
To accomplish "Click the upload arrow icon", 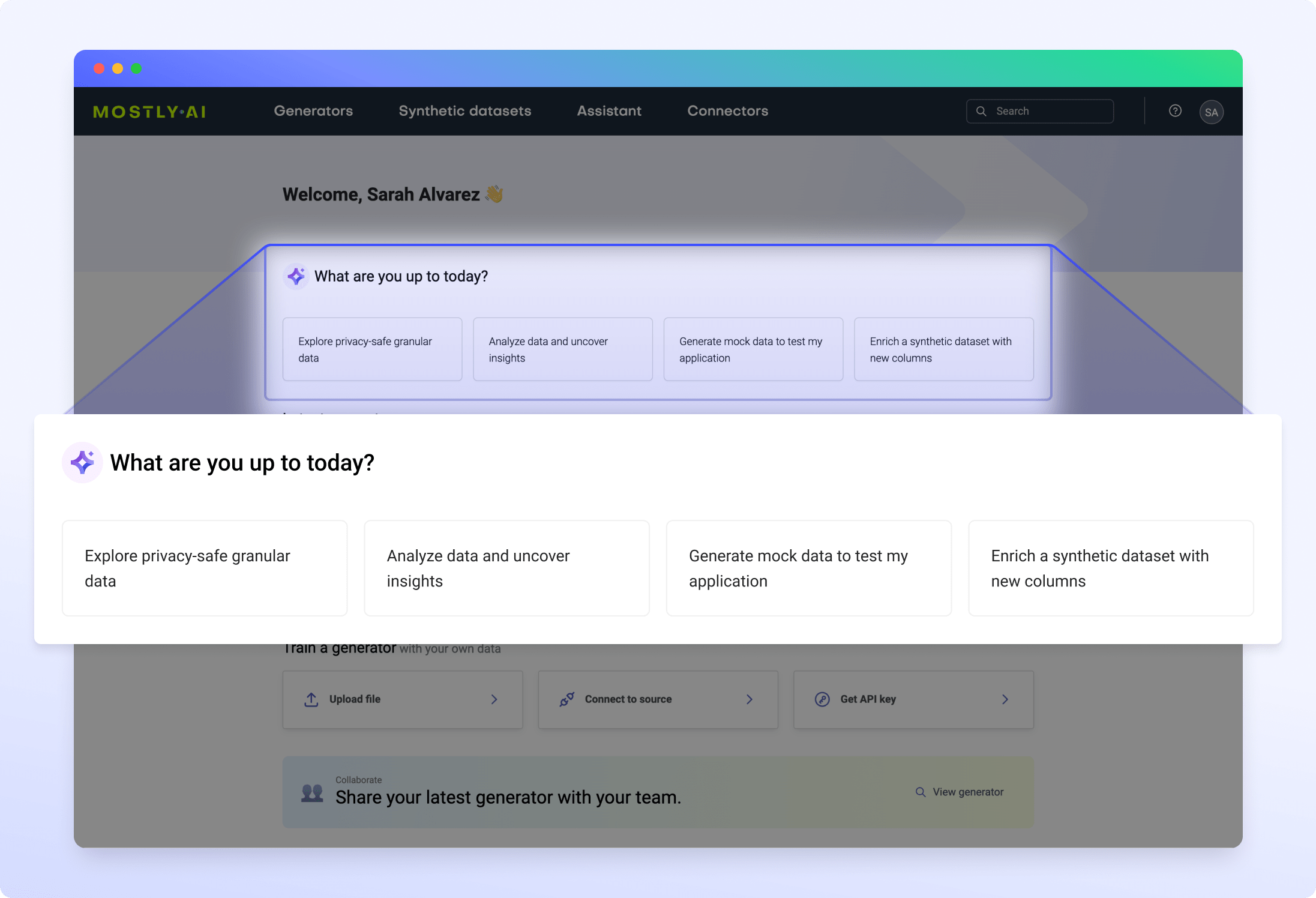I will click(x=311, y=699).
